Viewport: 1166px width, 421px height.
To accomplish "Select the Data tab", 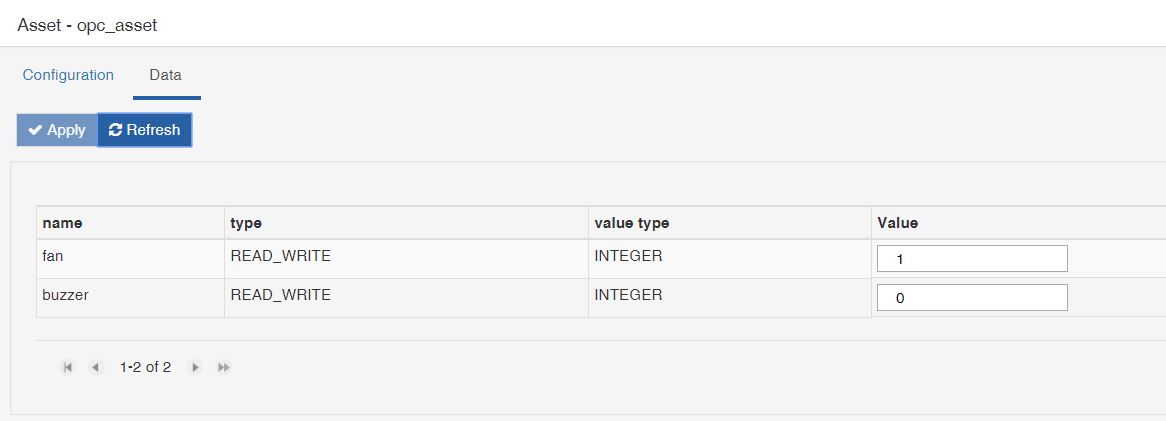I will pyautogui.click(x=166, y=75).
